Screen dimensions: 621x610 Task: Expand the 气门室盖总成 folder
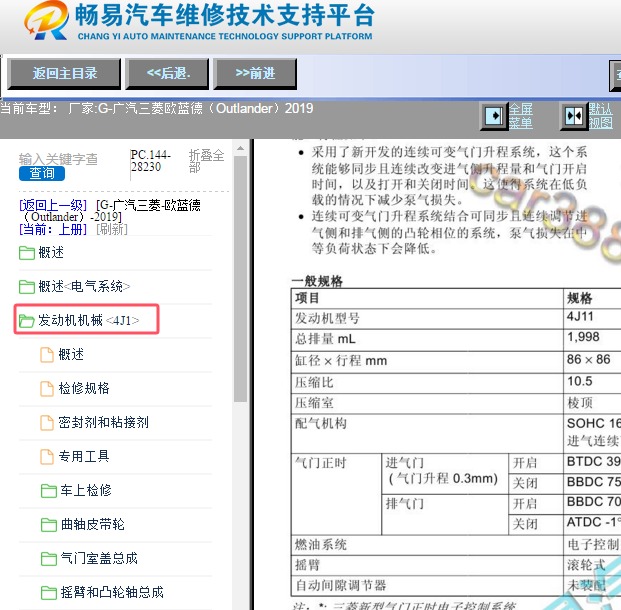pos(99,559)
